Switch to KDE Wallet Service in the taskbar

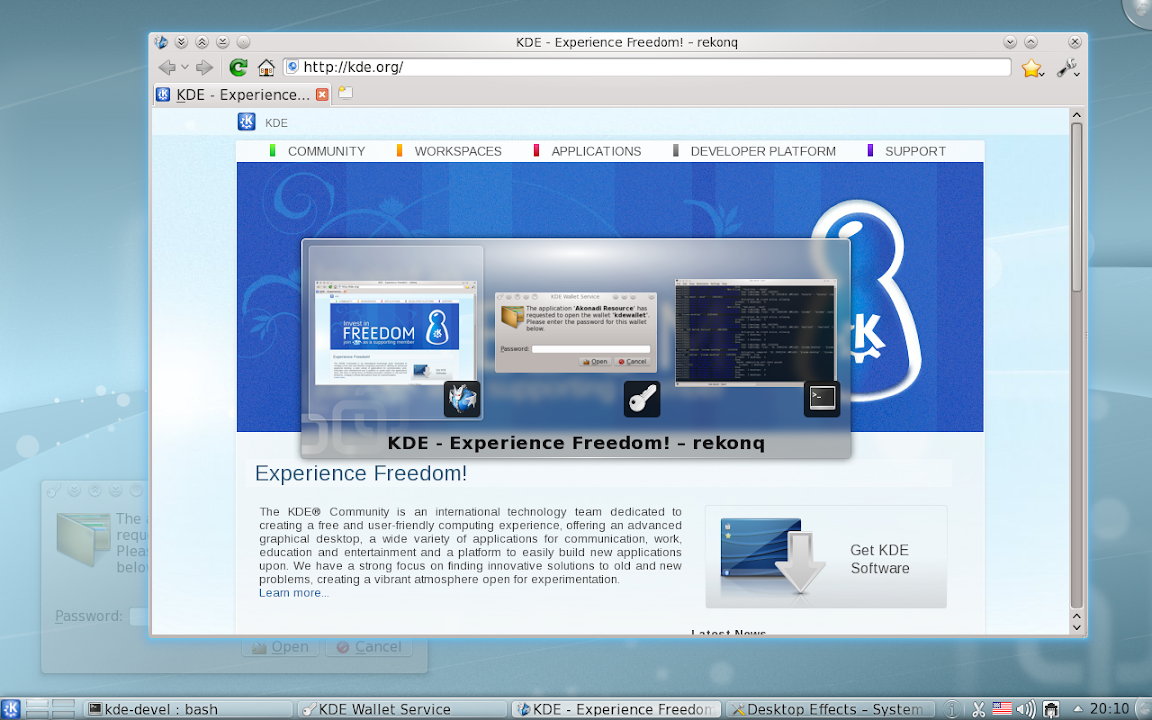(x=403, y=709)
